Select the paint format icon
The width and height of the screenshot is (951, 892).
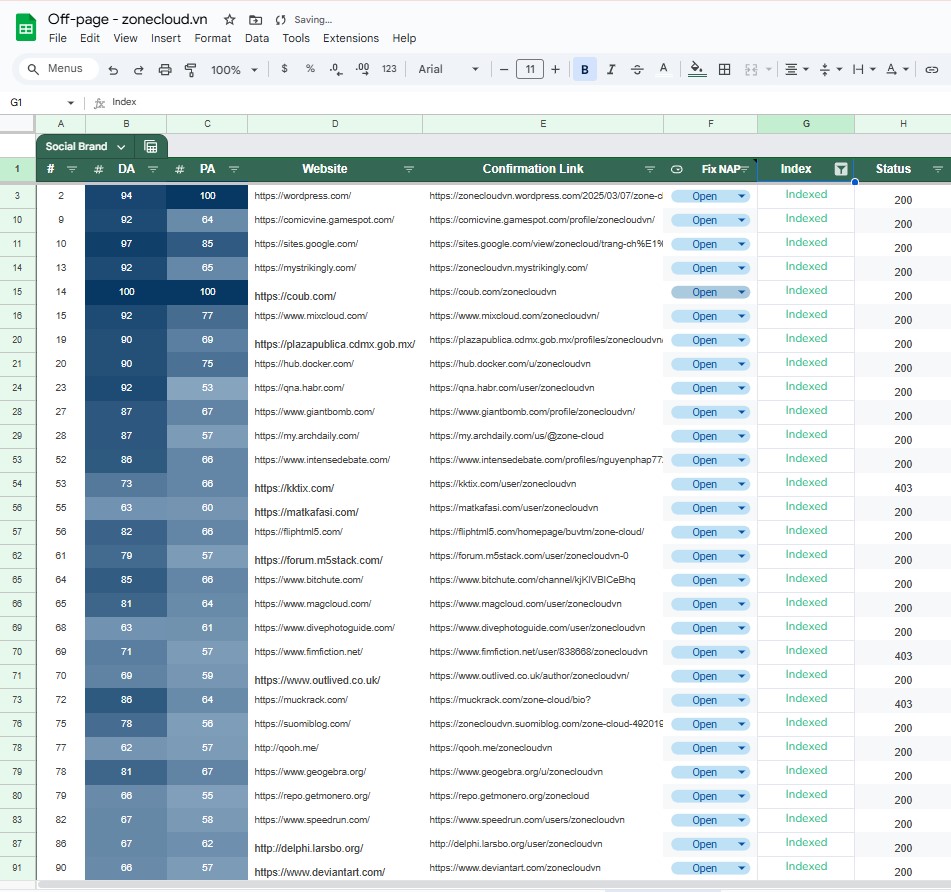point(190,70)
